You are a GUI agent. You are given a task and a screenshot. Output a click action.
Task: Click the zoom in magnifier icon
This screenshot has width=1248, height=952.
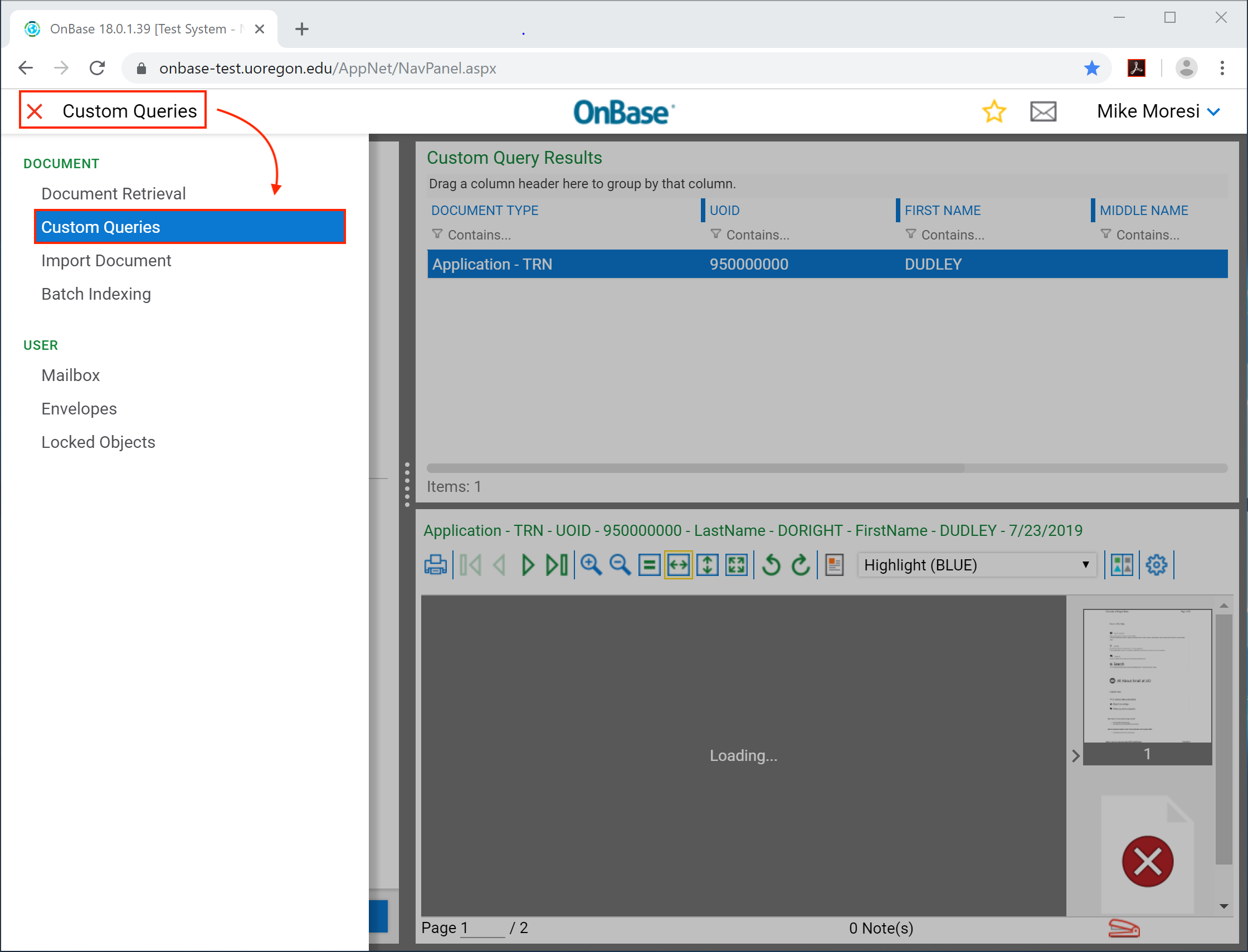(x=591, y=565)
